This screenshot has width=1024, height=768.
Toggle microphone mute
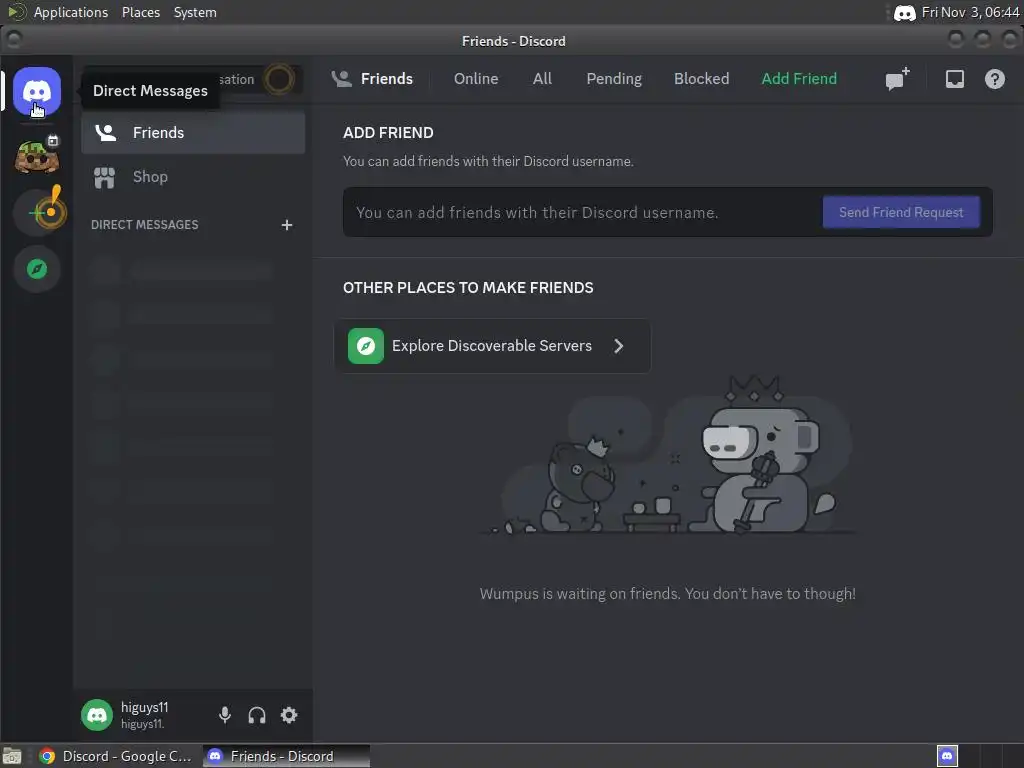[225, 715]
